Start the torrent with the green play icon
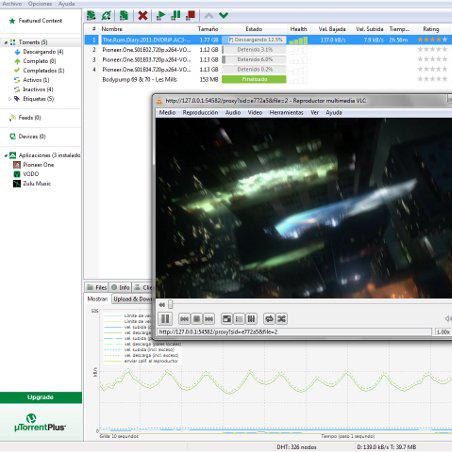This screenshot has width=452, height=452. (161, 15)
